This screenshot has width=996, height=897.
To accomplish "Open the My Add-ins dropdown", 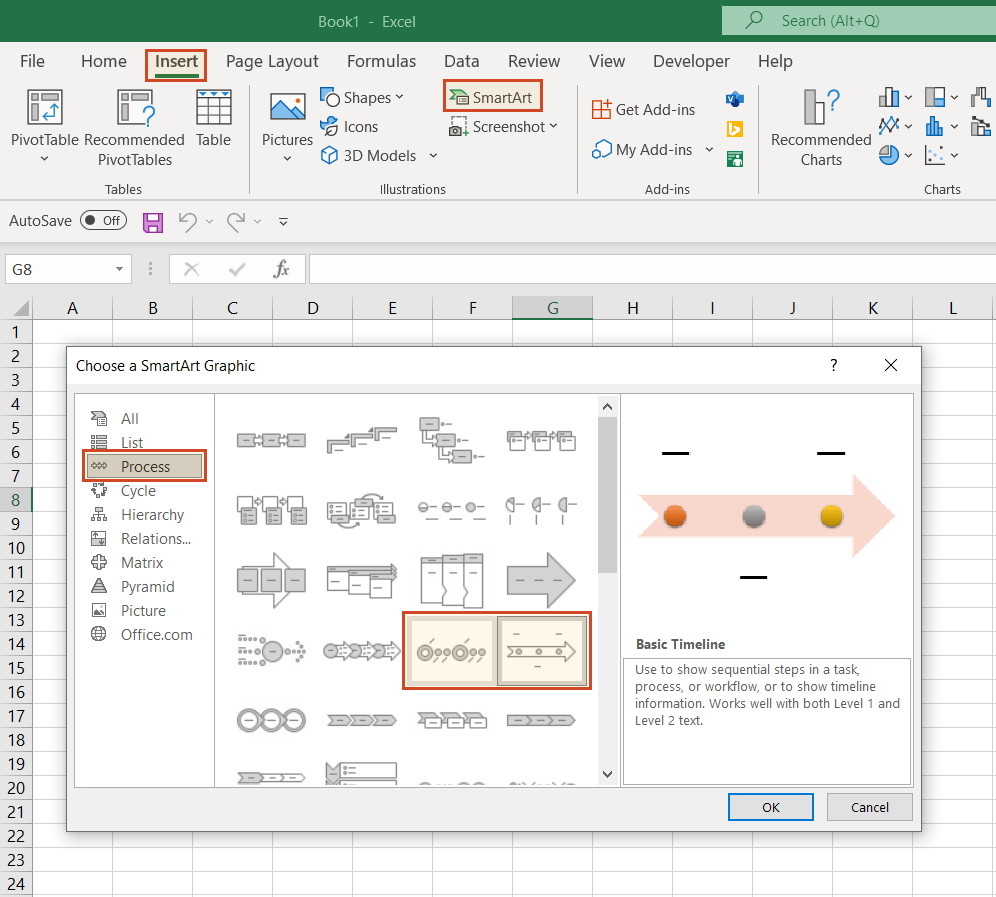I will [652, 148].
